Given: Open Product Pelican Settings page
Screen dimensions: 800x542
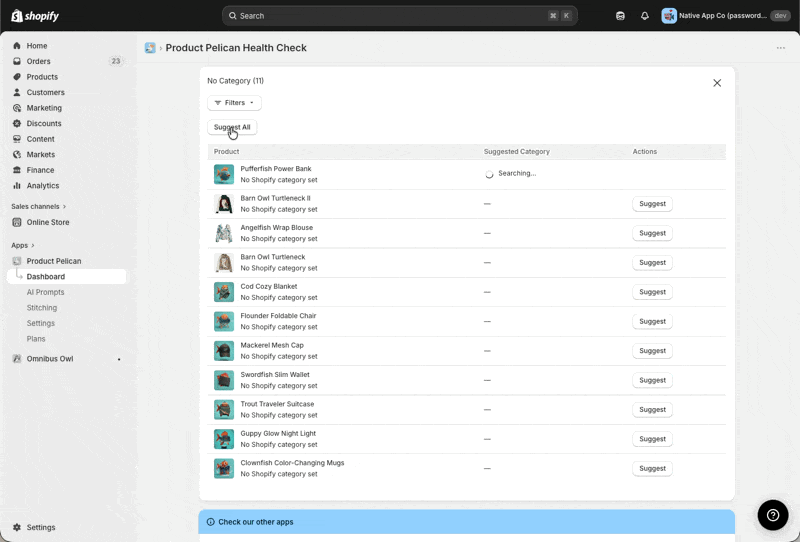Looking at the screenshot, I should click(41, 323).
